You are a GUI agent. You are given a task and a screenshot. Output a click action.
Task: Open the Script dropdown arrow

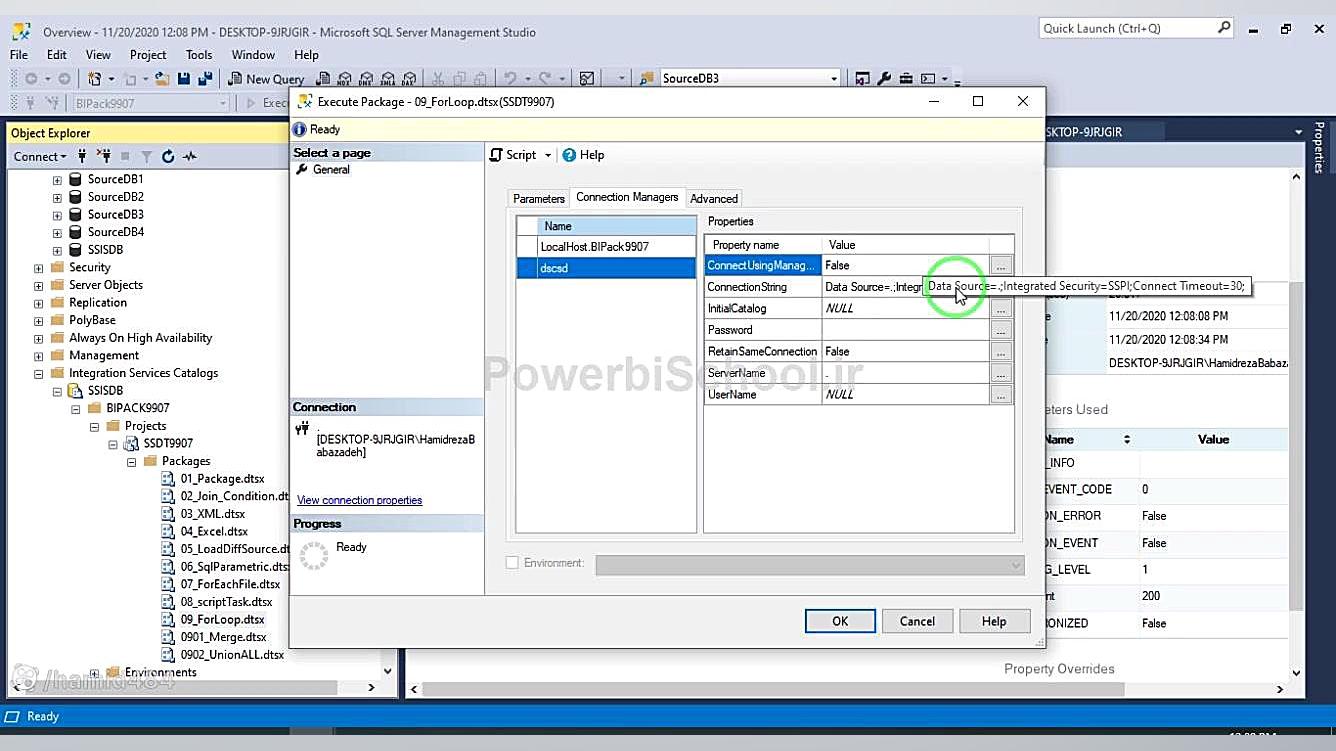(548, 156)
